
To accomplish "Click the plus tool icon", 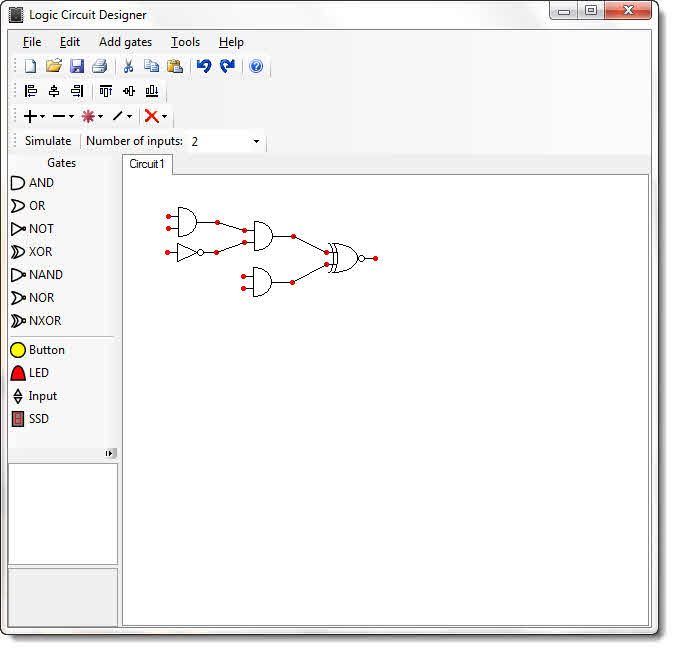I will (30, 116).
